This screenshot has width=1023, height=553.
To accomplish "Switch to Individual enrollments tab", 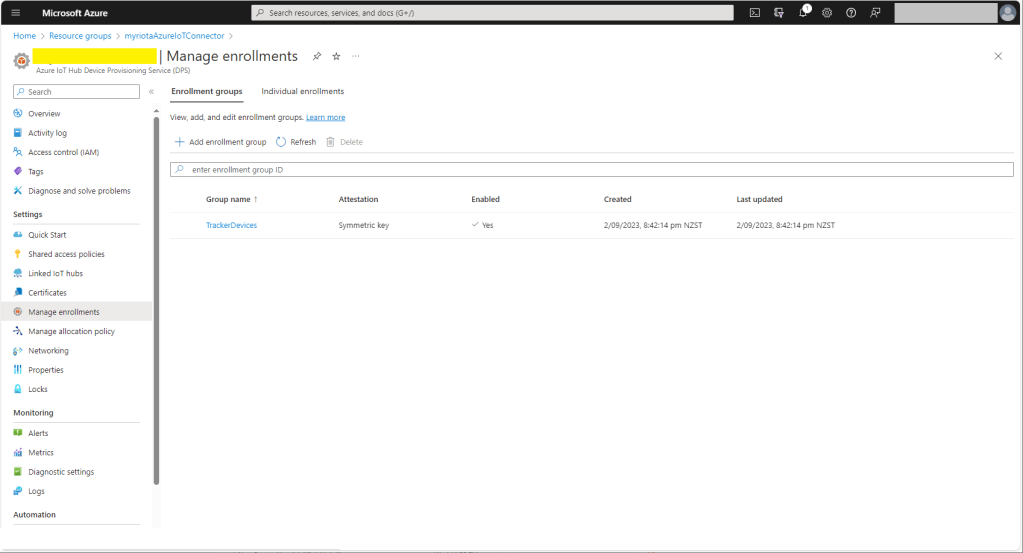I will (302, 91).
